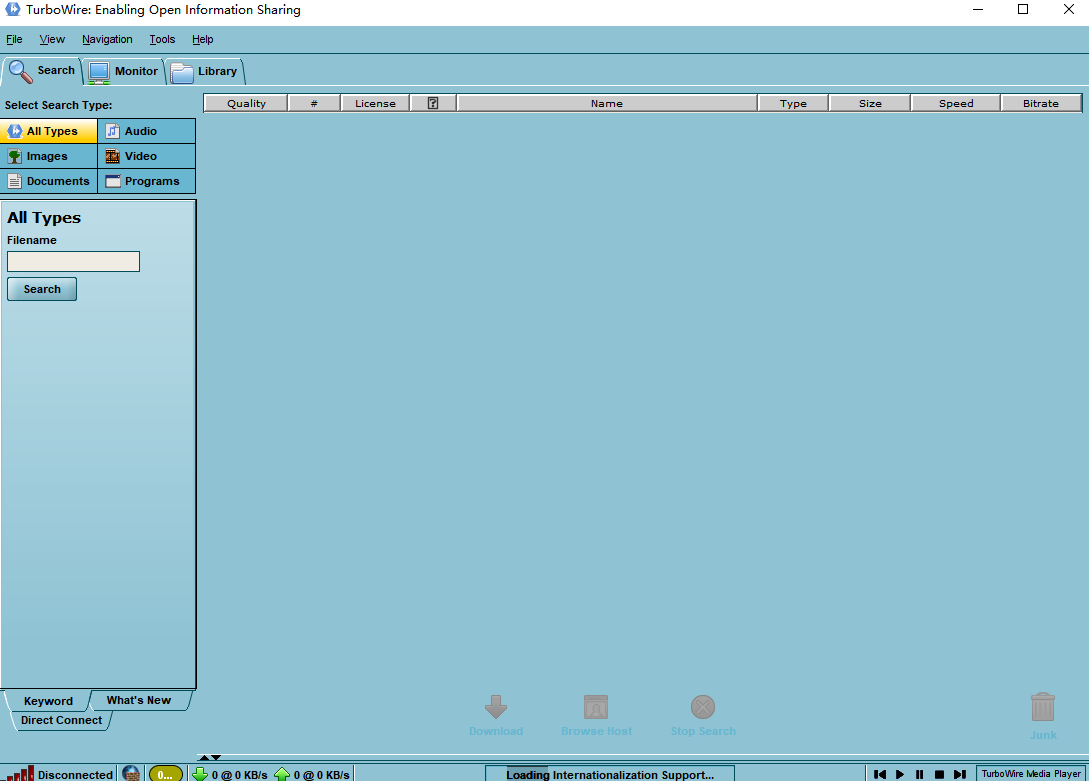Screen dimensions: 1089x781
Task: Click inside the Filename input field
Action: [72, 261]
